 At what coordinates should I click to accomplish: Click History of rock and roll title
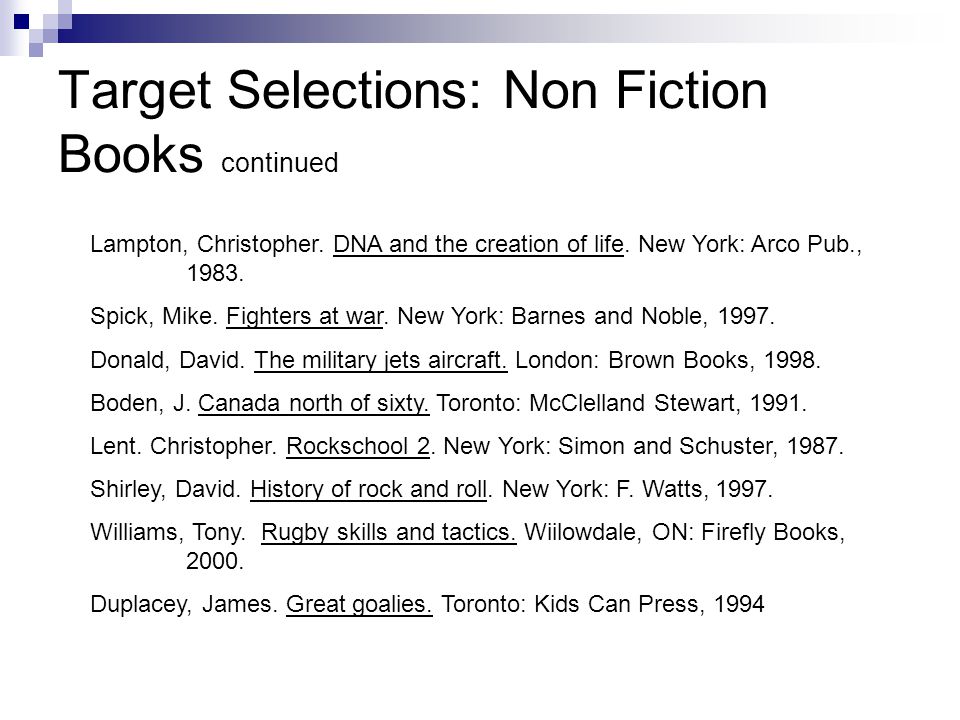click(369, 489)
